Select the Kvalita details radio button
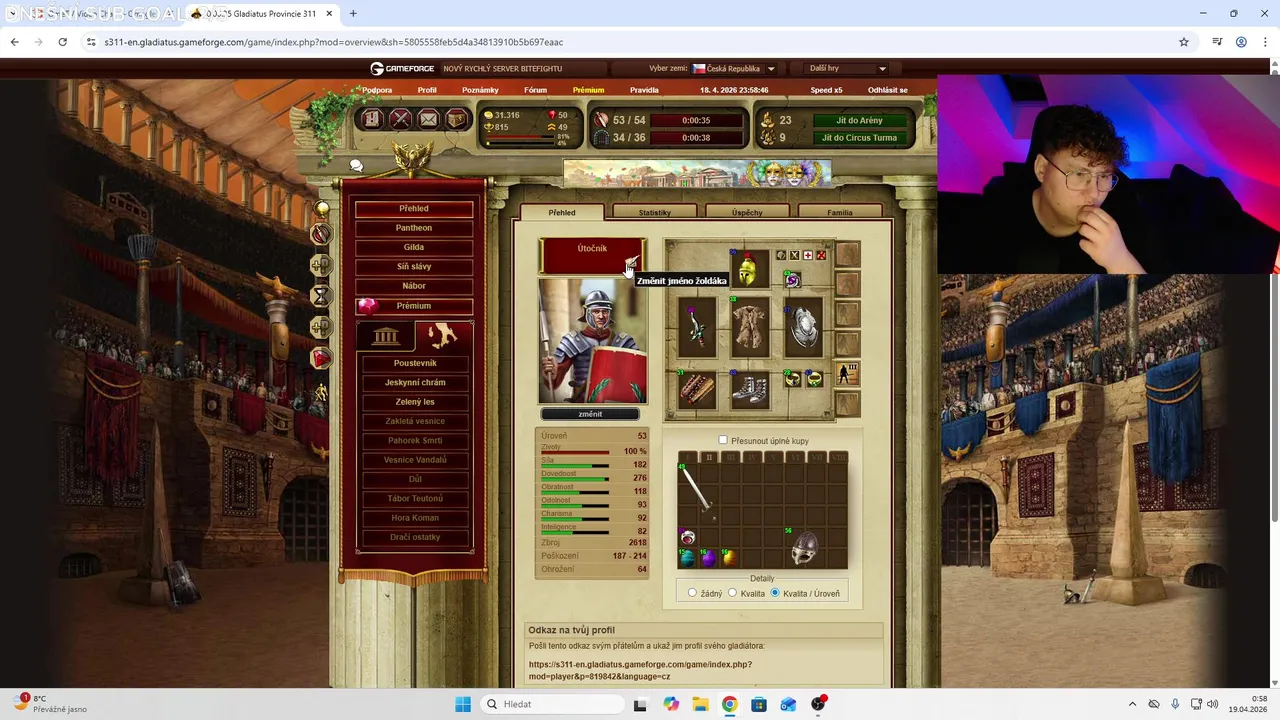Image resolution: width=1280 pixels, height=720 pixels. point(732,593)
